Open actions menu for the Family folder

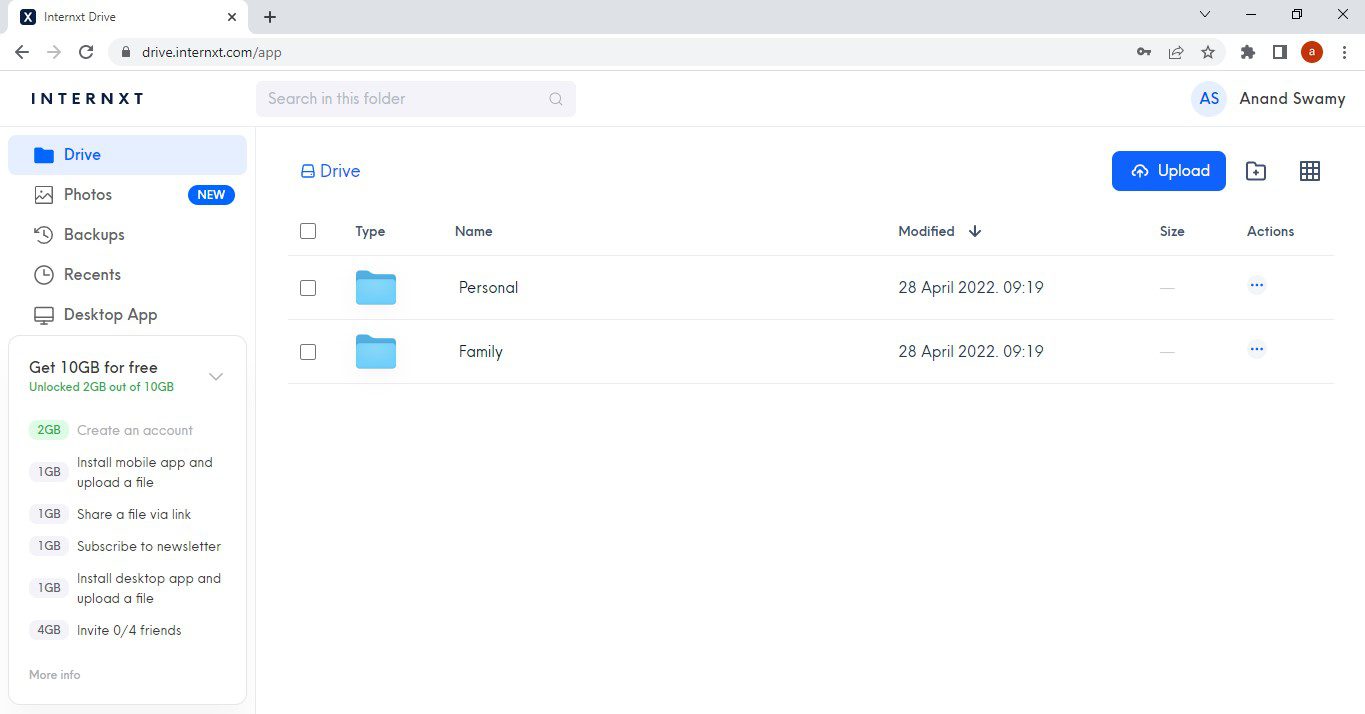tap(1256, 350)
